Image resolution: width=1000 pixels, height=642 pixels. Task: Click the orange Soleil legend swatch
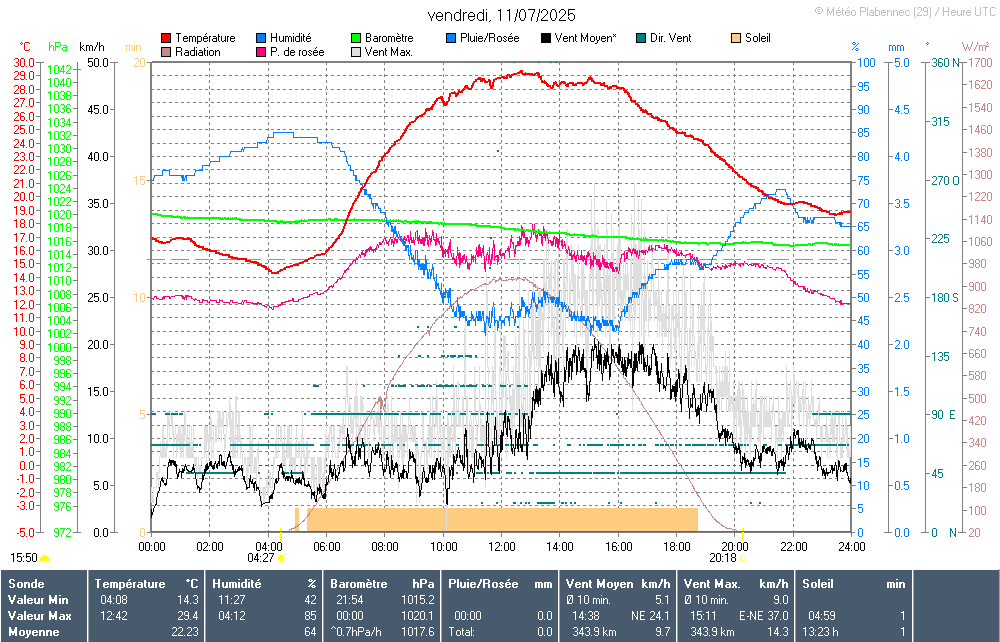[736, 38]
